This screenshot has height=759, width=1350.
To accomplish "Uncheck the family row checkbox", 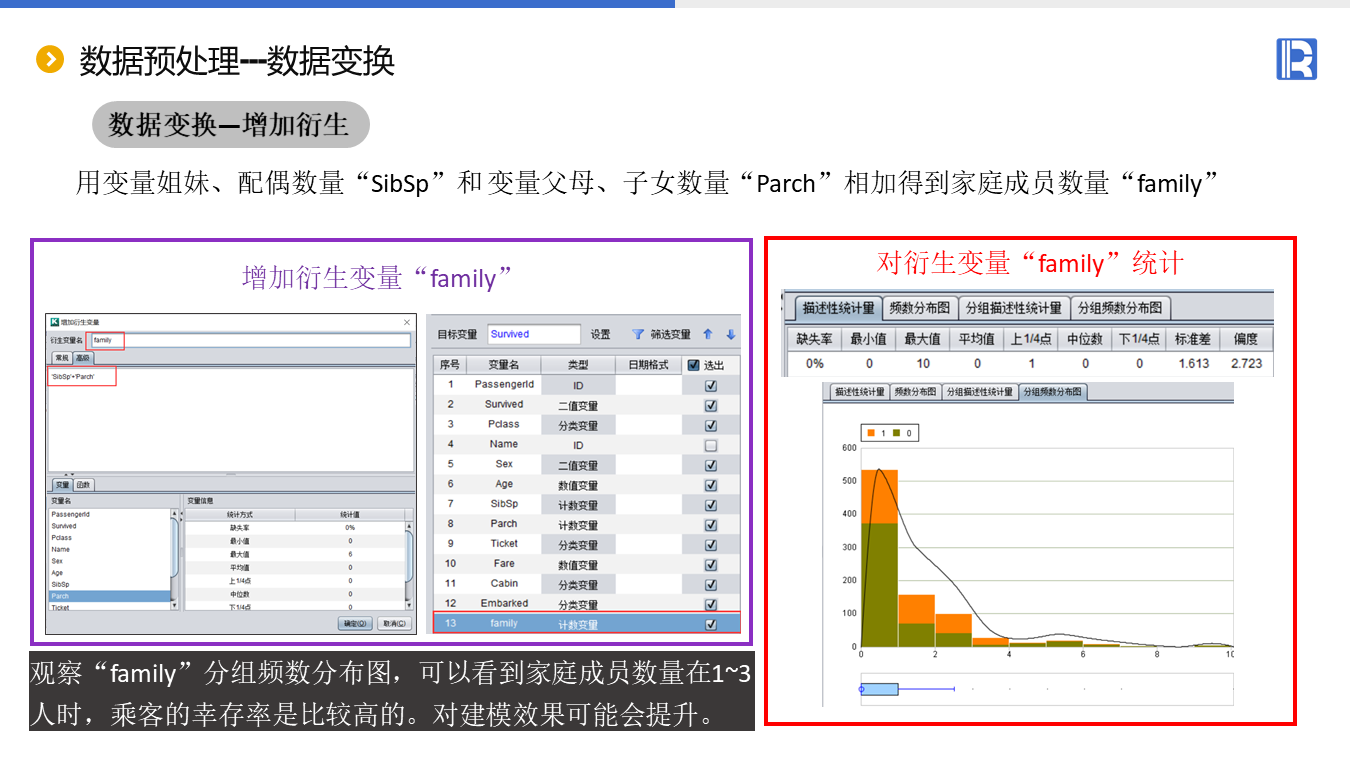I will coord(711,624).
